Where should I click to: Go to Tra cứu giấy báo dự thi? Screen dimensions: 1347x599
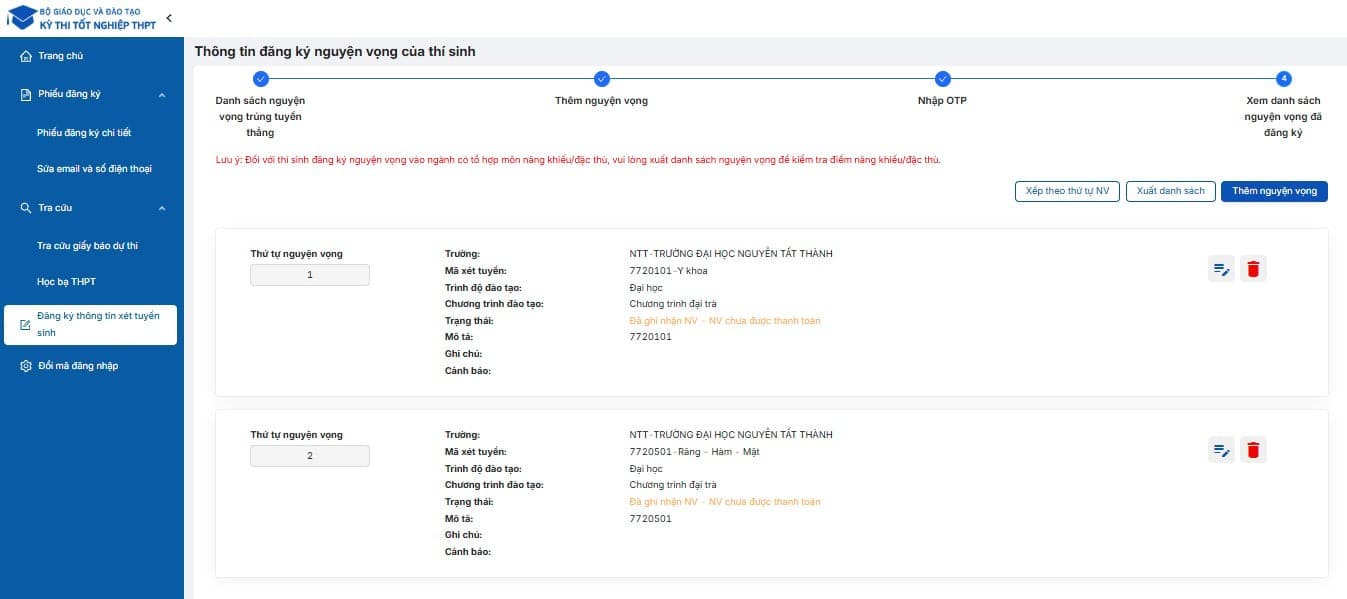click(x=87, y=246)
